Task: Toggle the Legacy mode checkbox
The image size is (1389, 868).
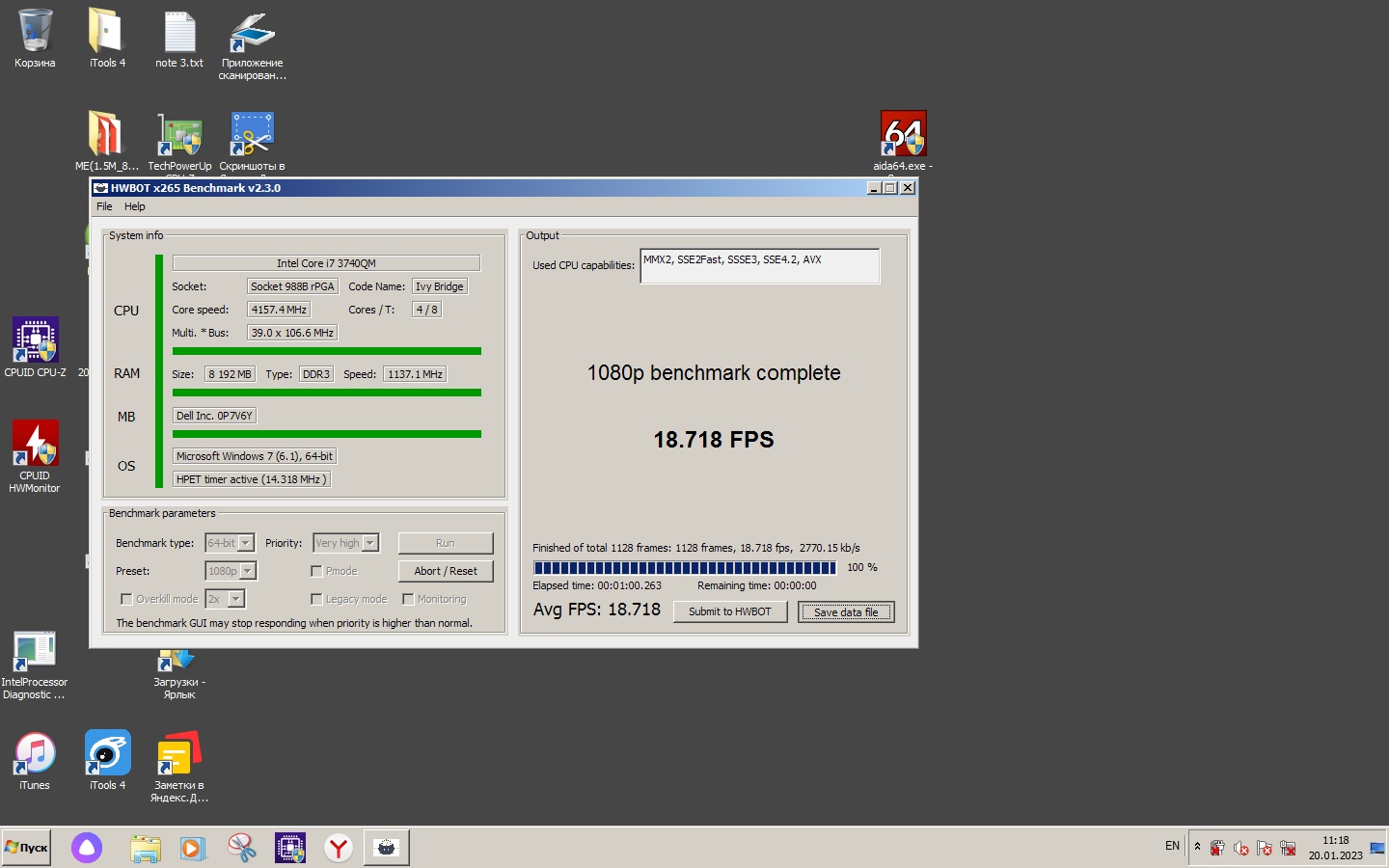Action: 316,599
